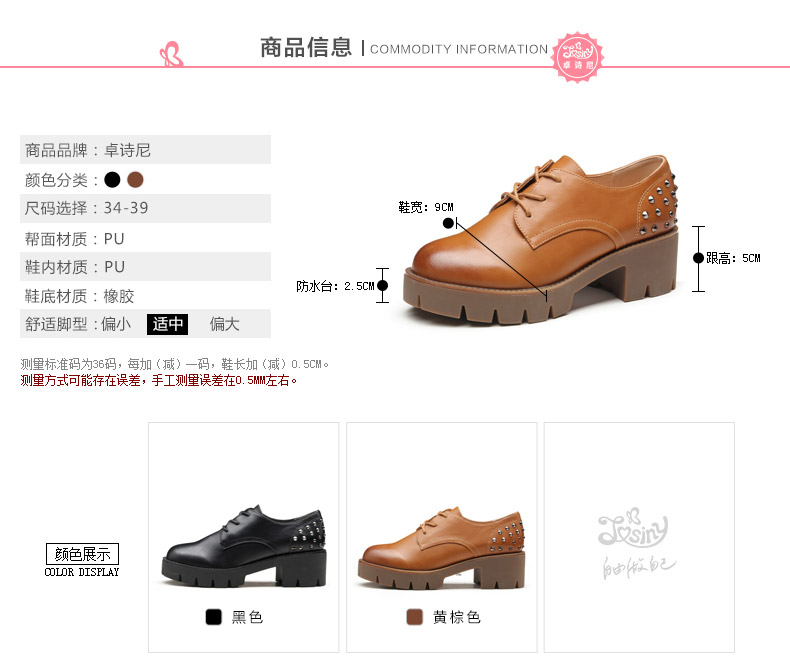Click the pink Josiny brand badge
Viewport: 790px width, 666px height.
577,57
